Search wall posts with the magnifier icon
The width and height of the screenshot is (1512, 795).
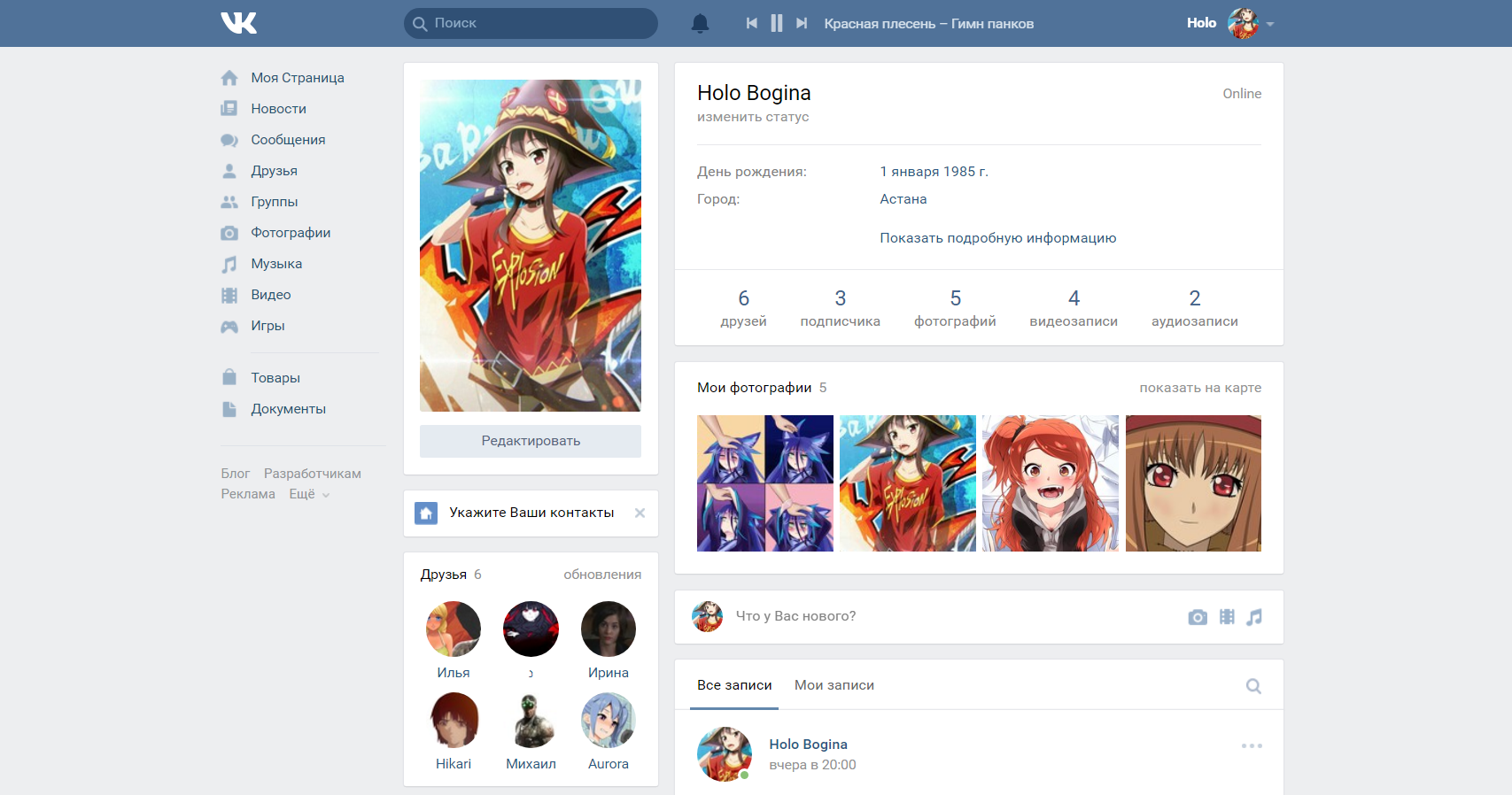1253,686
